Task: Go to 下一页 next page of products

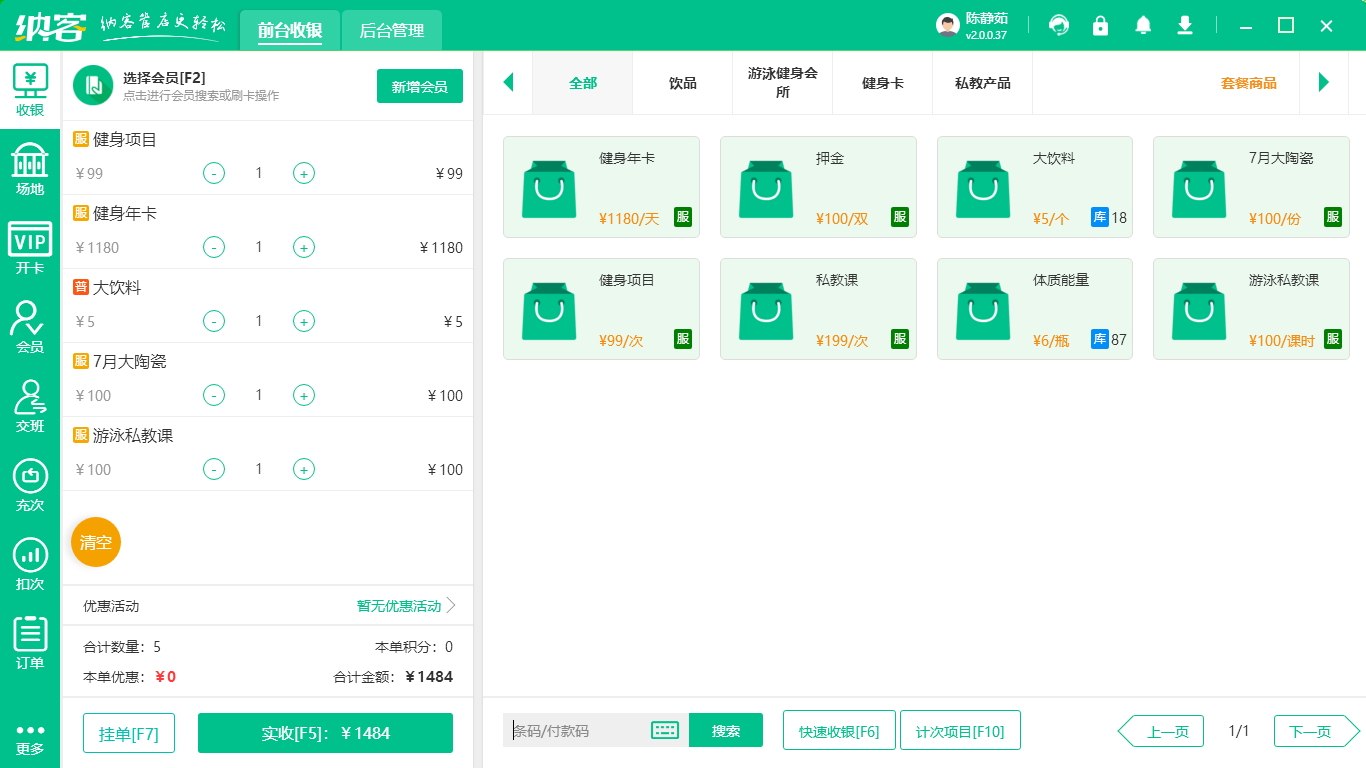Action: click(x=1314, y=730)
